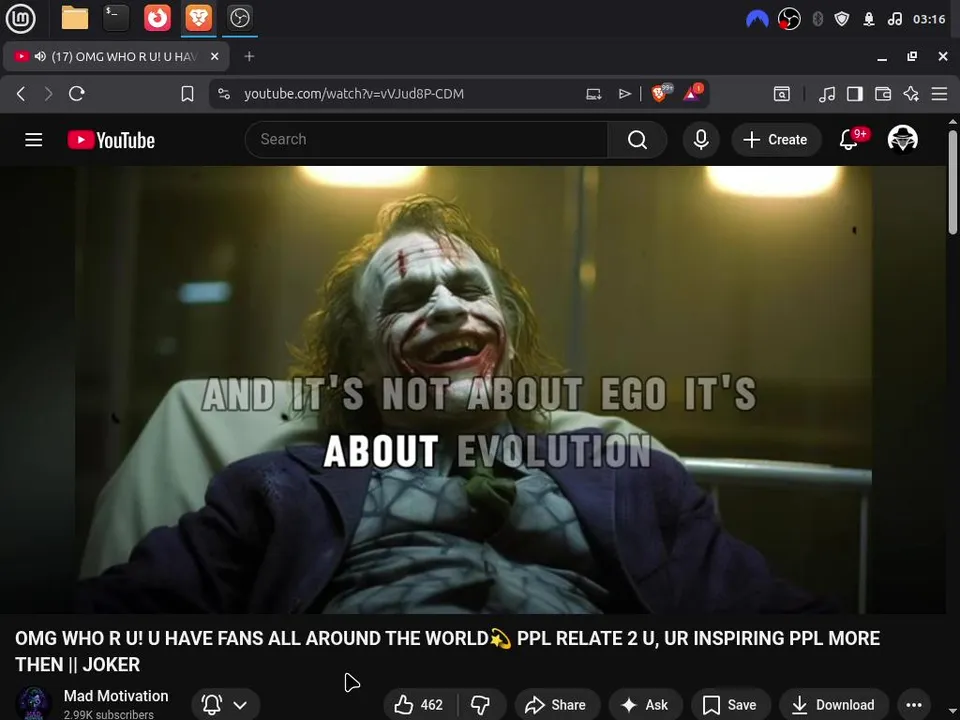The image size is (960, 720).
Task: Open more actions three-dot menu
Action: coord(913,705)
